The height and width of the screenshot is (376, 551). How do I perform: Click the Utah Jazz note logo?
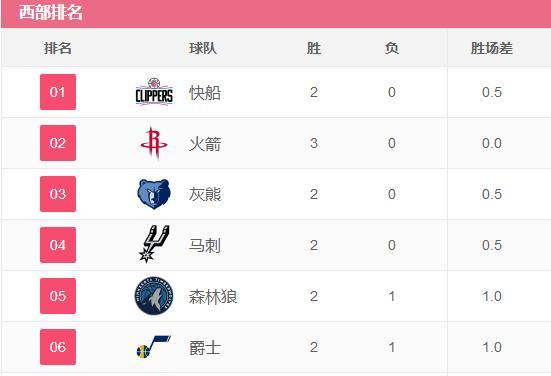[x=154, y=347]
